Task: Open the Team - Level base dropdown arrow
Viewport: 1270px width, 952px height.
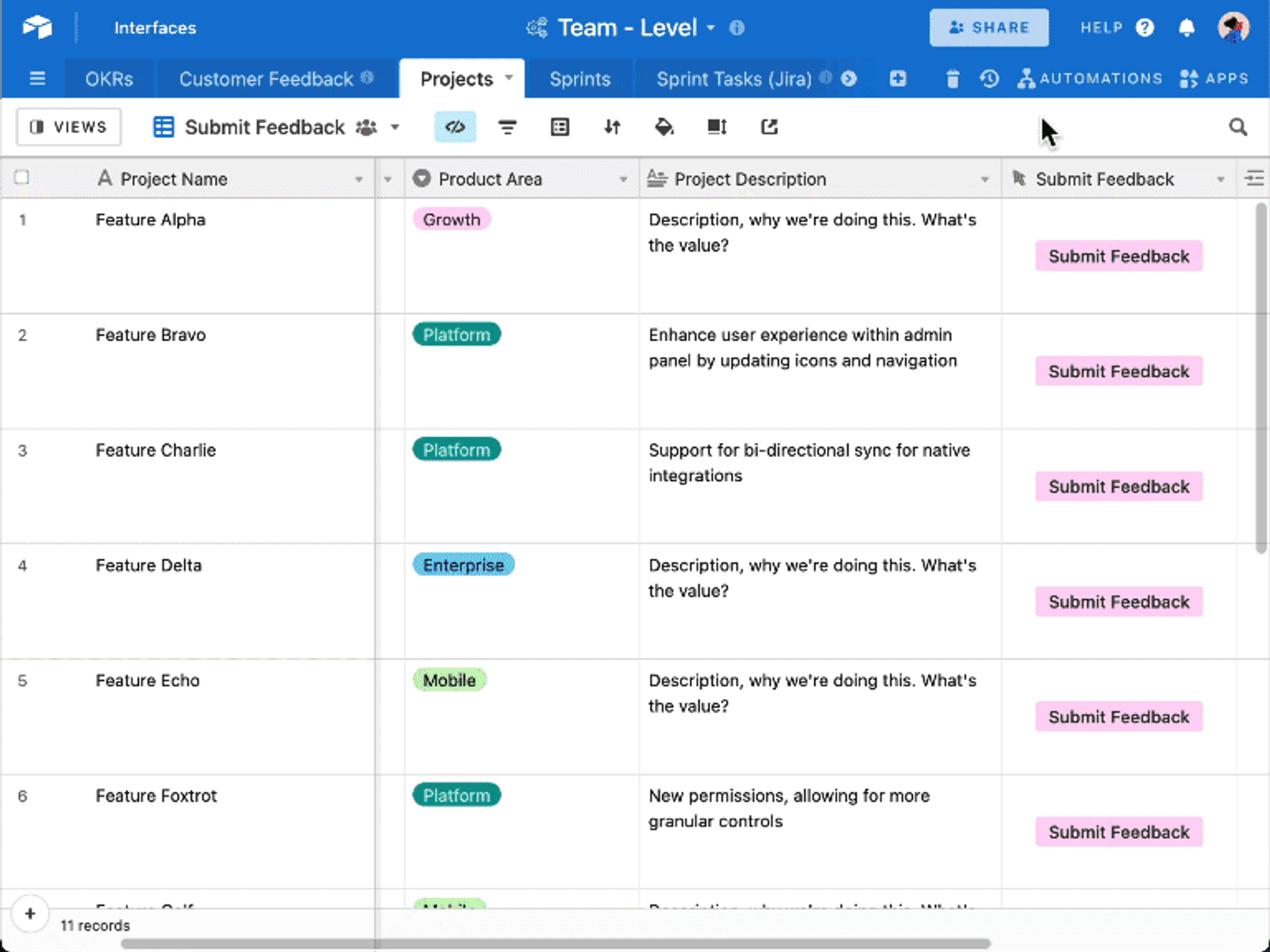Action: pos(710,28)
